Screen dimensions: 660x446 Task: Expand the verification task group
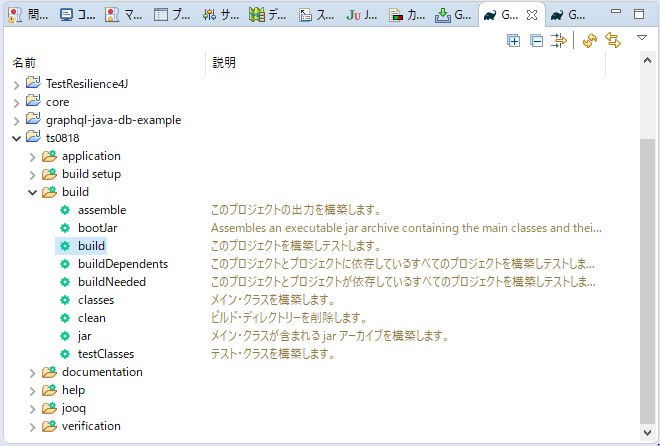(33, 428)
